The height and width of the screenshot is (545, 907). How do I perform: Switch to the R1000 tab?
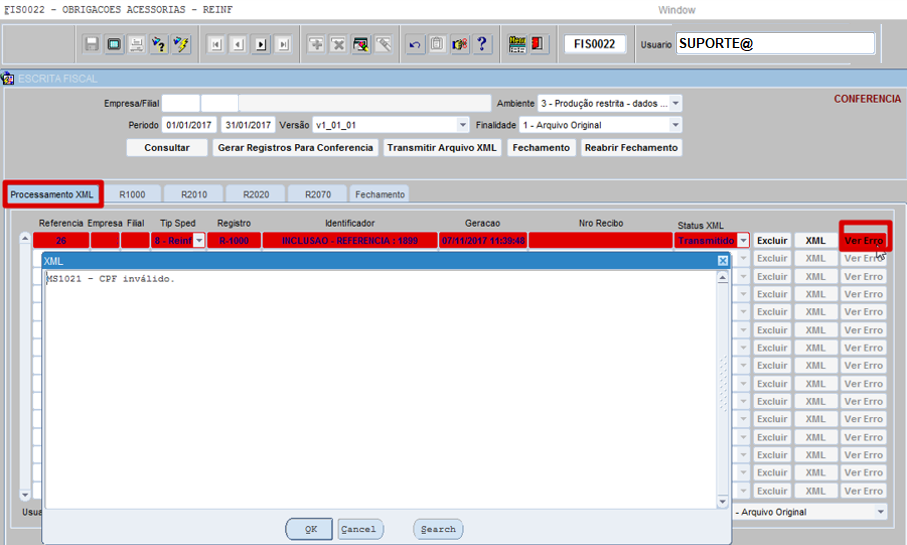[132, 194]
